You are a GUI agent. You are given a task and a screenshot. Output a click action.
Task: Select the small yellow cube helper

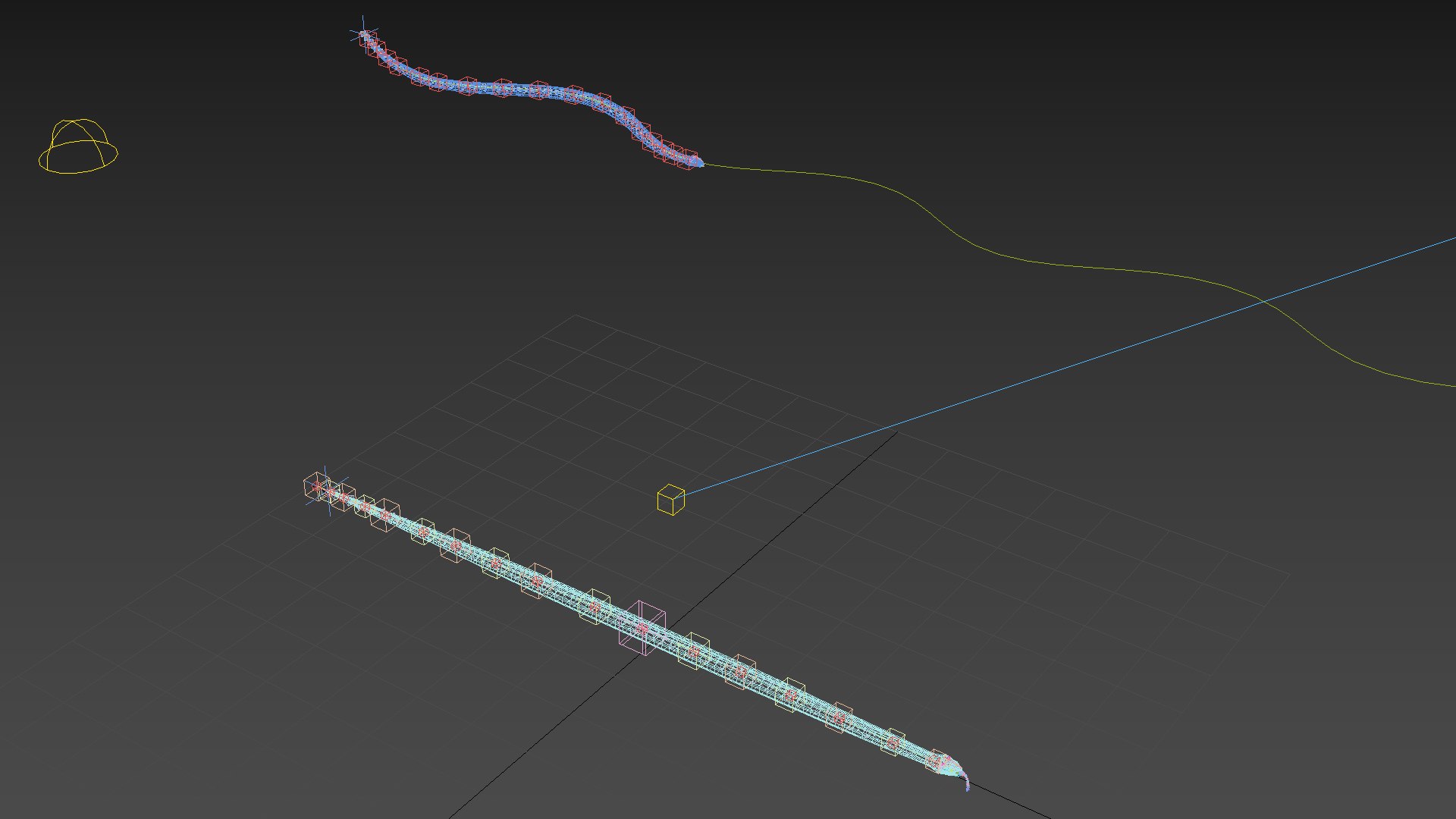671,500
